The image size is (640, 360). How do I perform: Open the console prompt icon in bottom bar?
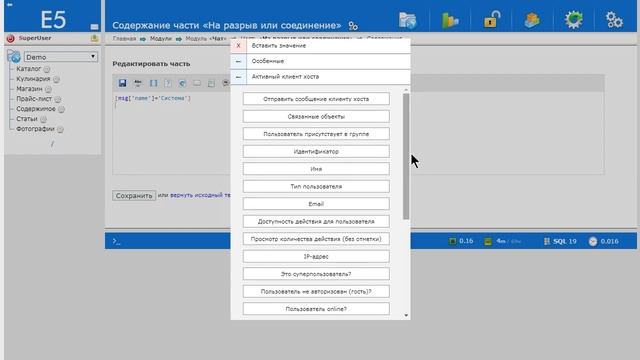(116, 241)
